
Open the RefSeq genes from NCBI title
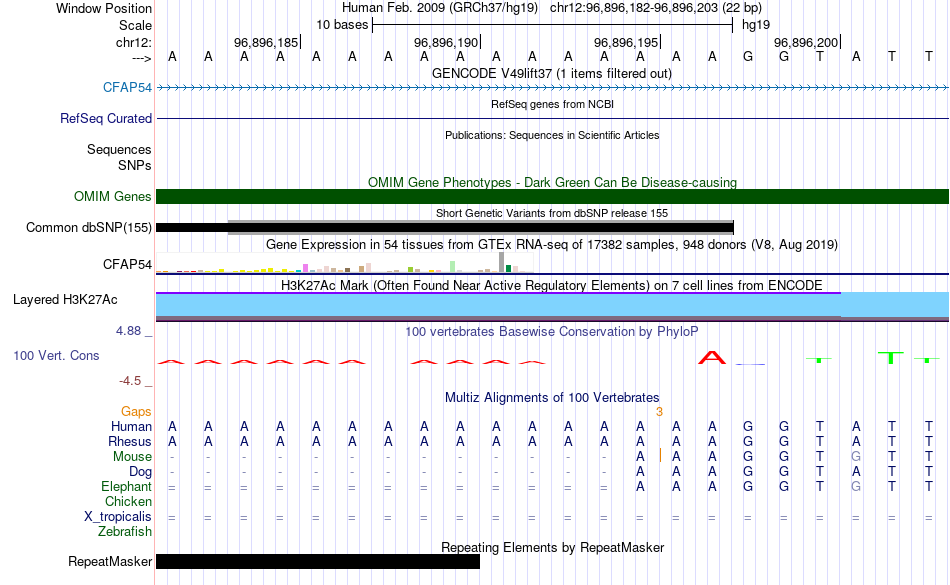pyautogui.click(x=552, y=104)
